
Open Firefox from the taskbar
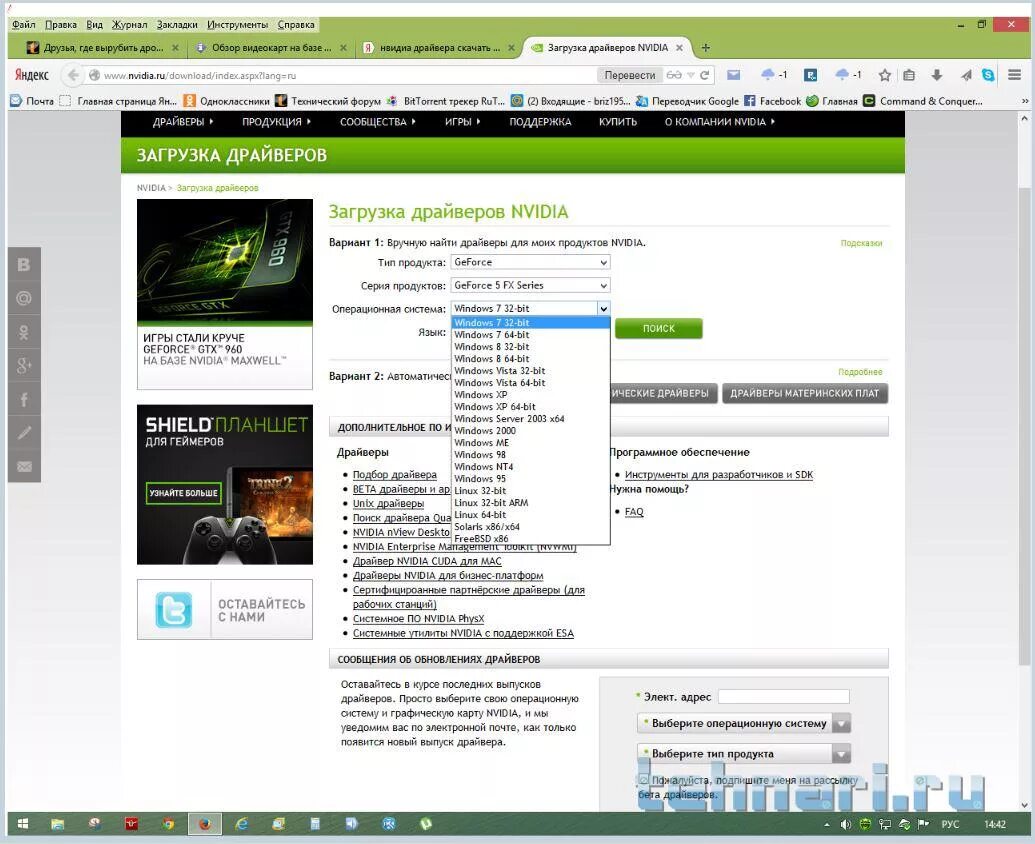(x=205, y=824)
